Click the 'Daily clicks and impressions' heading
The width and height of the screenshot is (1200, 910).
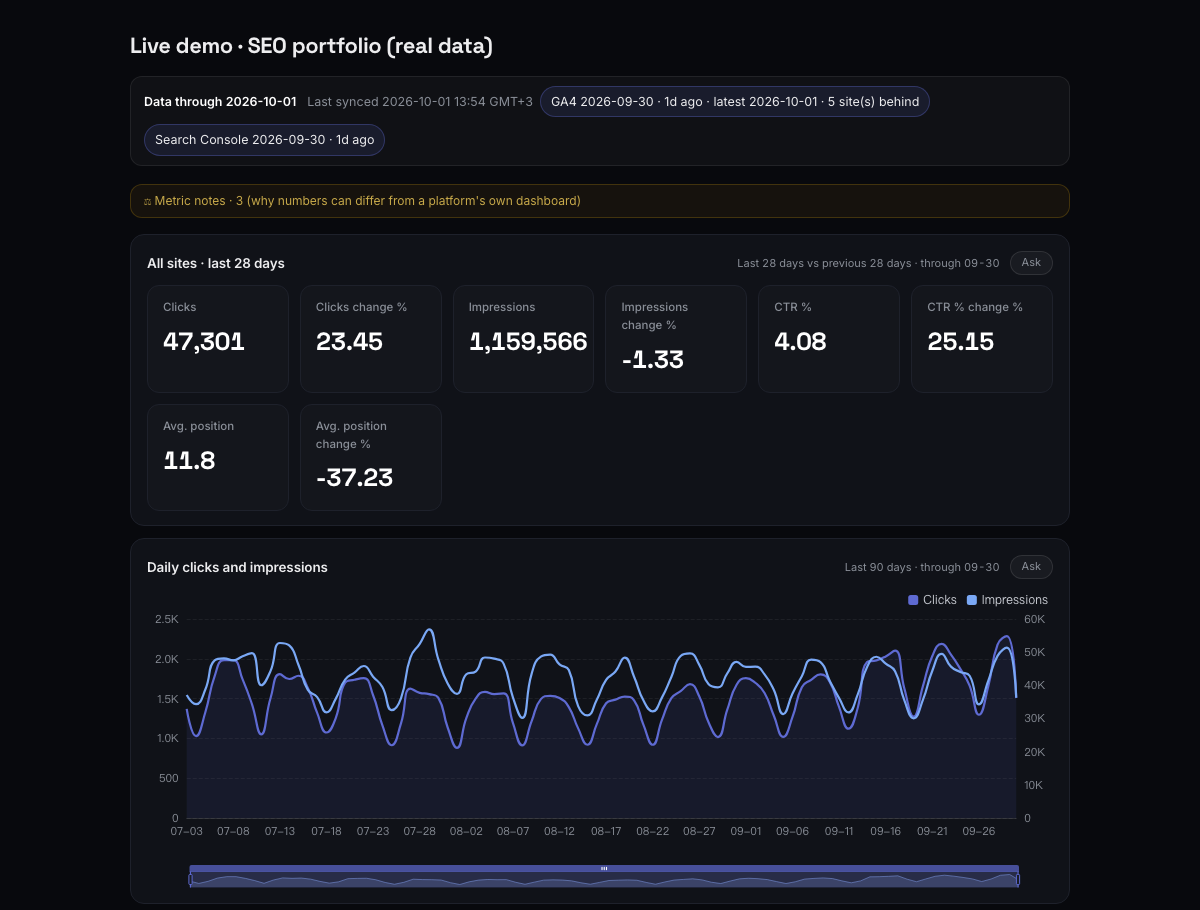(x=237, y=567)
